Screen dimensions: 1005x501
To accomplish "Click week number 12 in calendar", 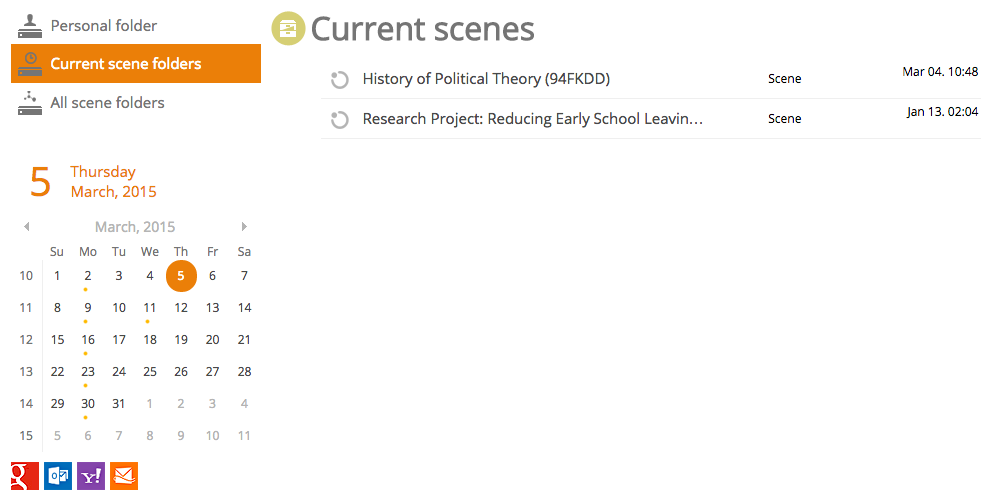I will [26, 340].
